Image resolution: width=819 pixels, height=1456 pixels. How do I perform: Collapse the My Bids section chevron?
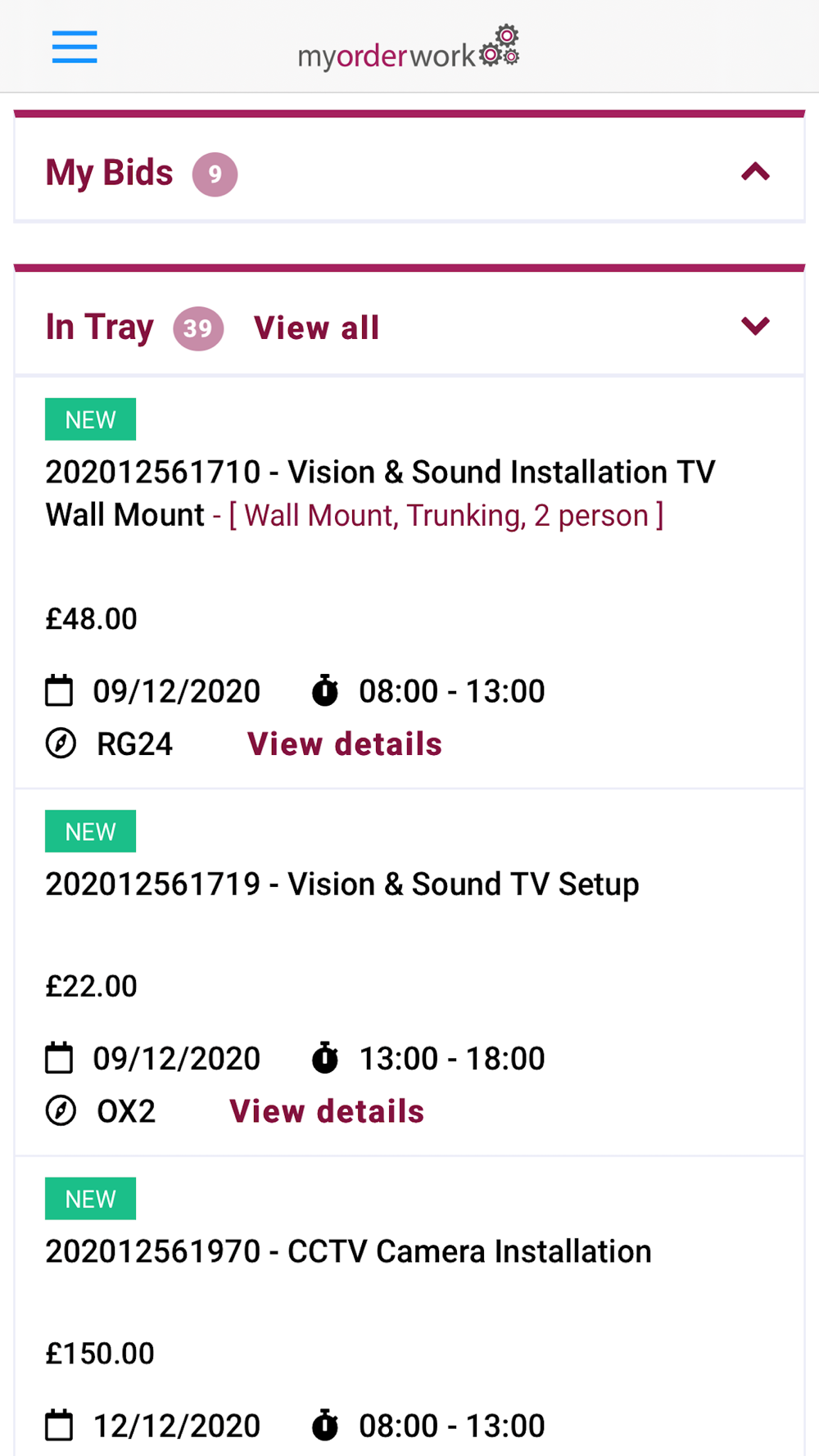point(755,172)
